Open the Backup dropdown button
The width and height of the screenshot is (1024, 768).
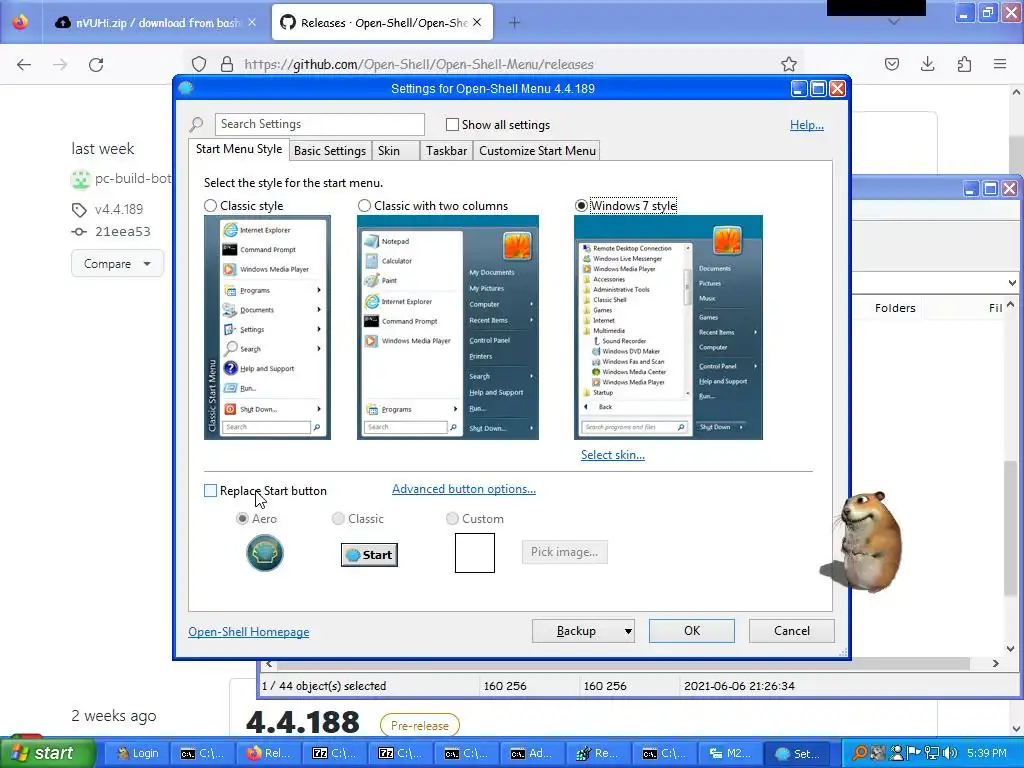pos(583,631)
